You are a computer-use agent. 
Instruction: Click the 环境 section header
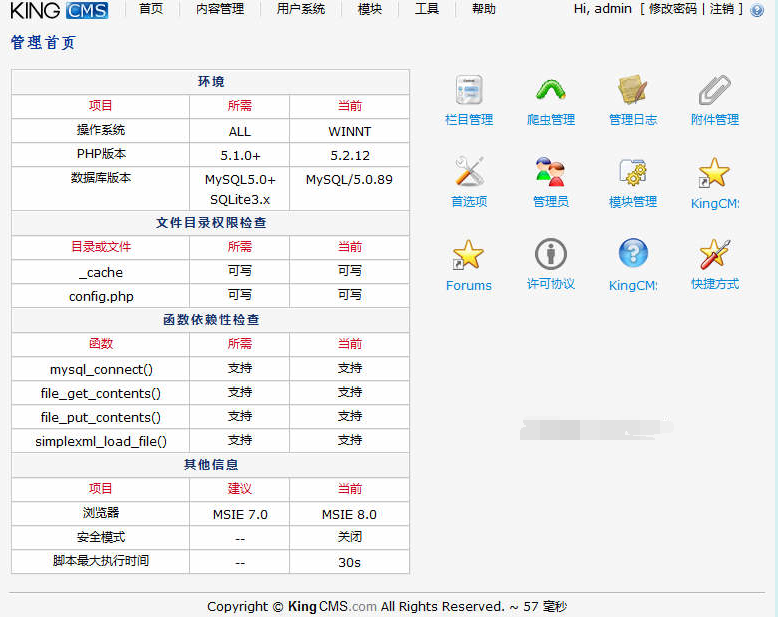211,82
